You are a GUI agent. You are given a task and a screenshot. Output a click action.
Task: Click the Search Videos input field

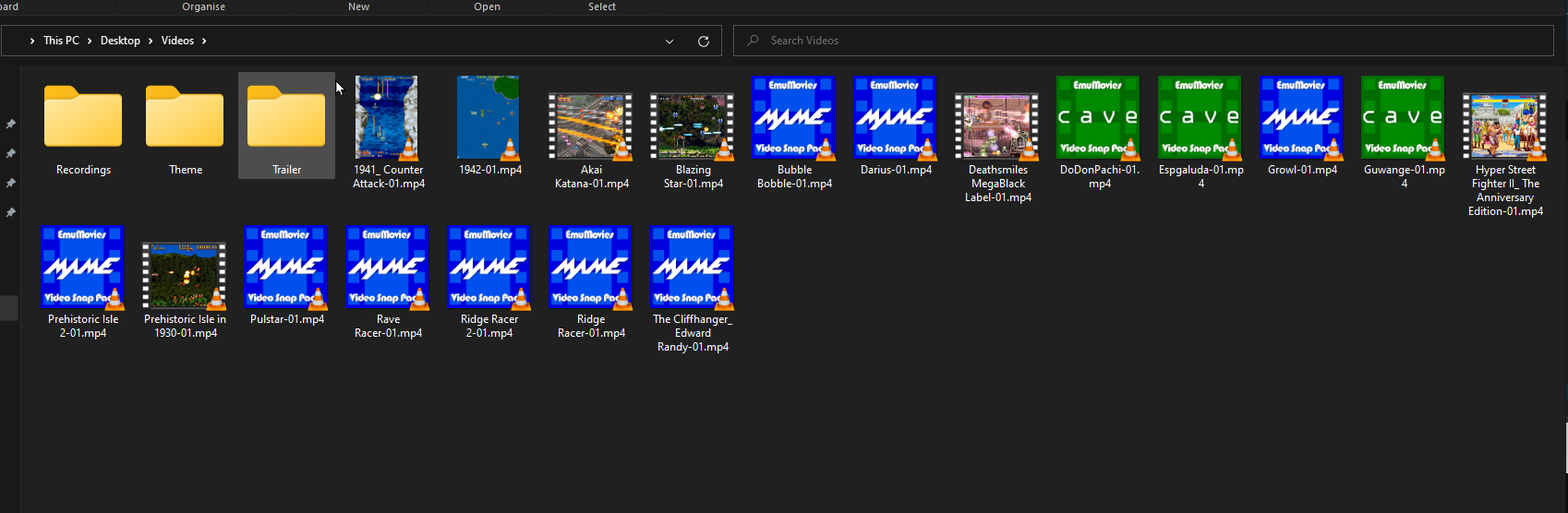[1143, 41]
